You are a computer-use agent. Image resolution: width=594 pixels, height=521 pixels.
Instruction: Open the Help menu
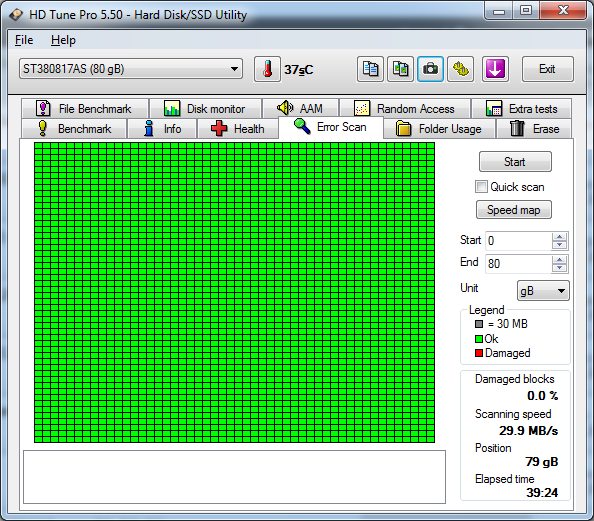coord(63,40)
